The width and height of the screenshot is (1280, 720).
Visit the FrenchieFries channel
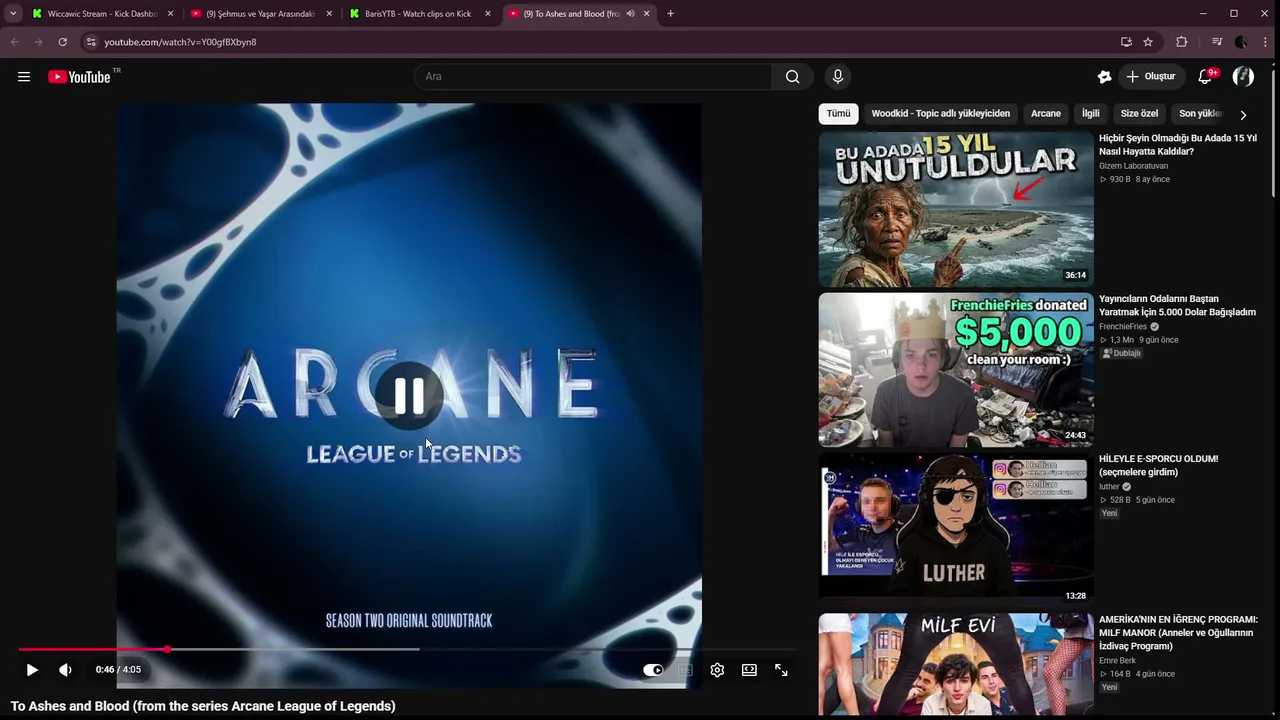click(1123, 327)
